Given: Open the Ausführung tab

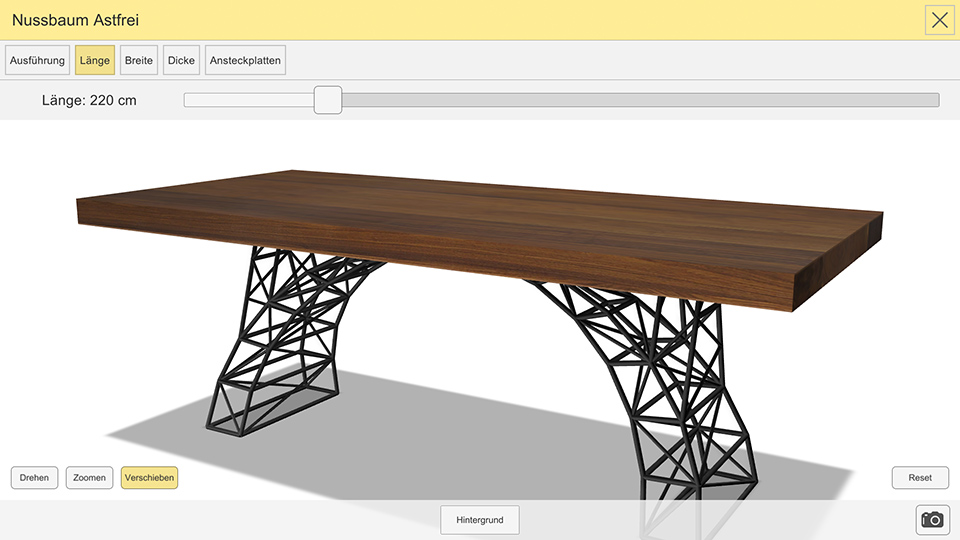Looking at the screenshot, I should pos(37,61).
